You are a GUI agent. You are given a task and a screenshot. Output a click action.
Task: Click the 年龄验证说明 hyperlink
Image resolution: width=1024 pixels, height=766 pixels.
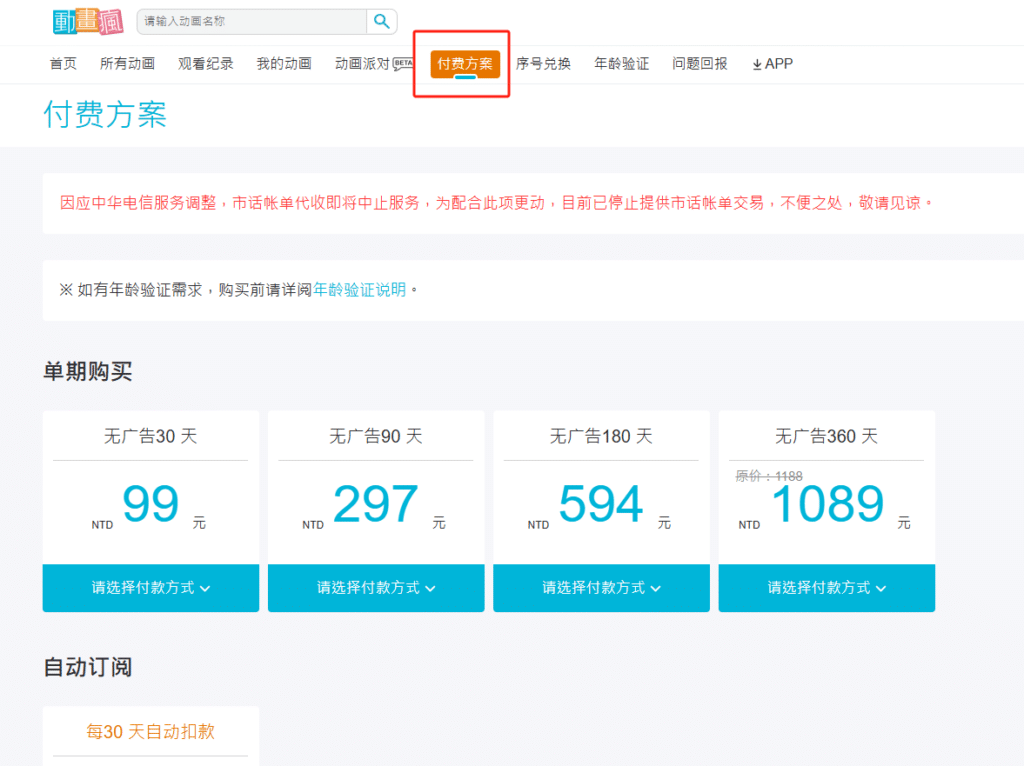(359, 290)
